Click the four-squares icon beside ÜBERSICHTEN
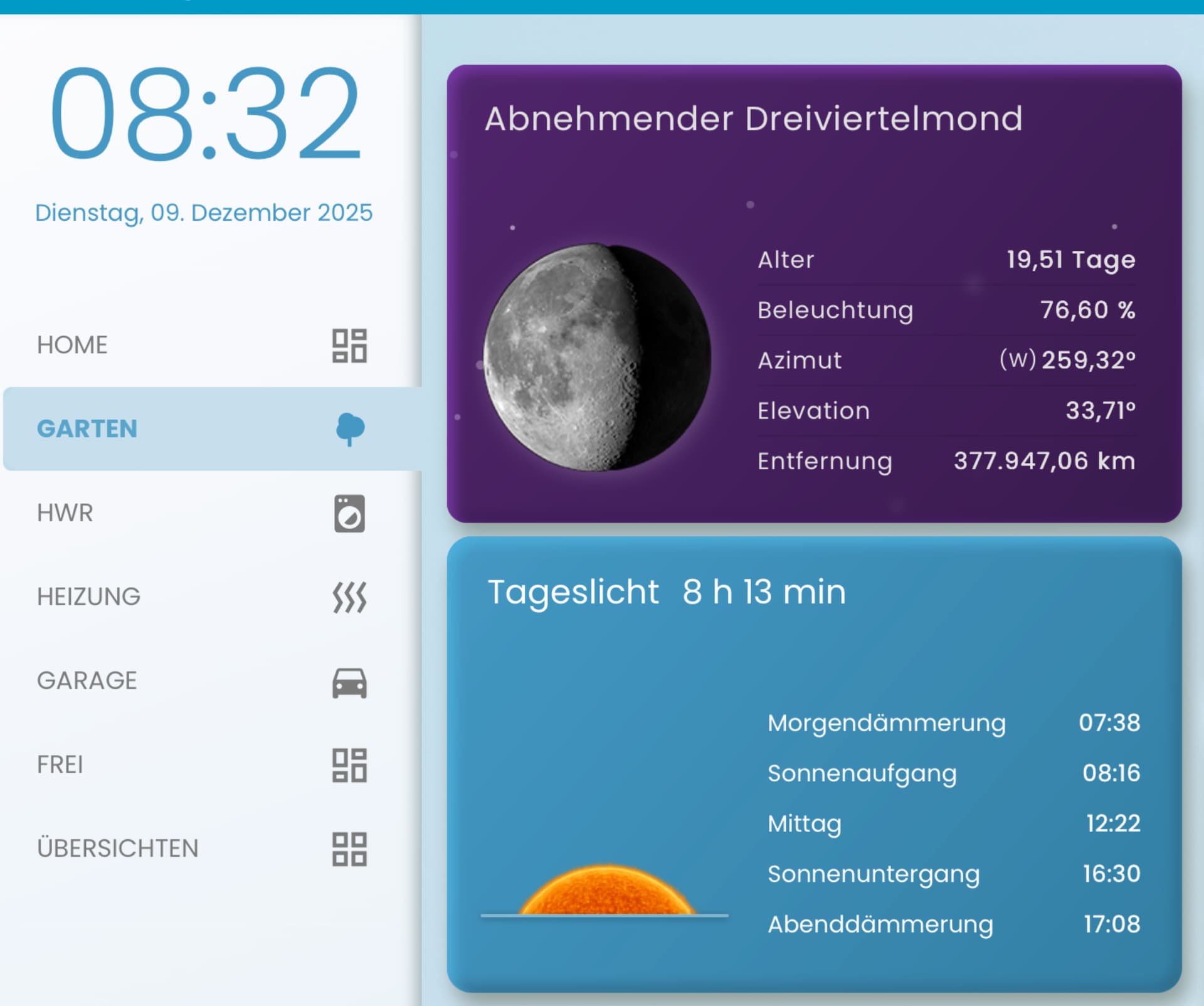Viewport: 1204px width, 1006px height. coord(349,849)
